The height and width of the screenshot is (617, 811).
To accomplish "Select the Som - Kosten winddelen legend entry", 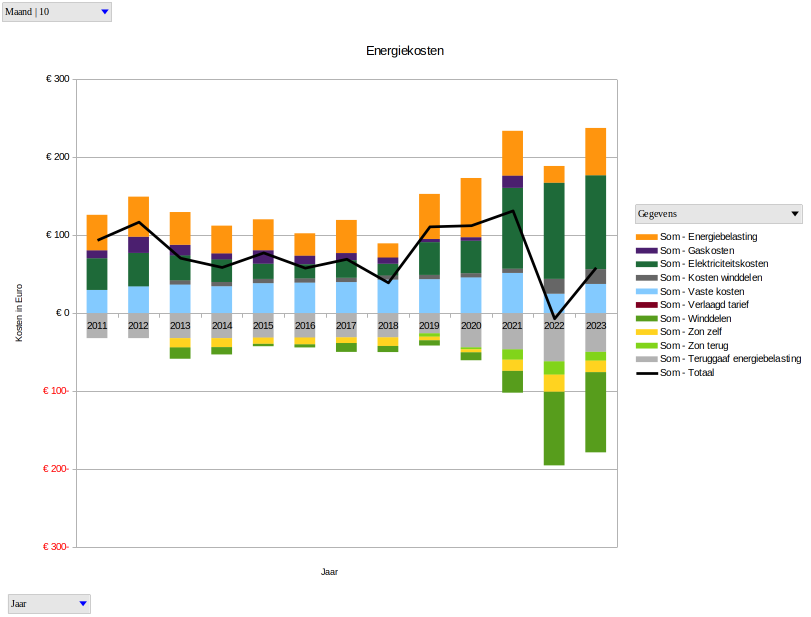I will tap(711, 278).
